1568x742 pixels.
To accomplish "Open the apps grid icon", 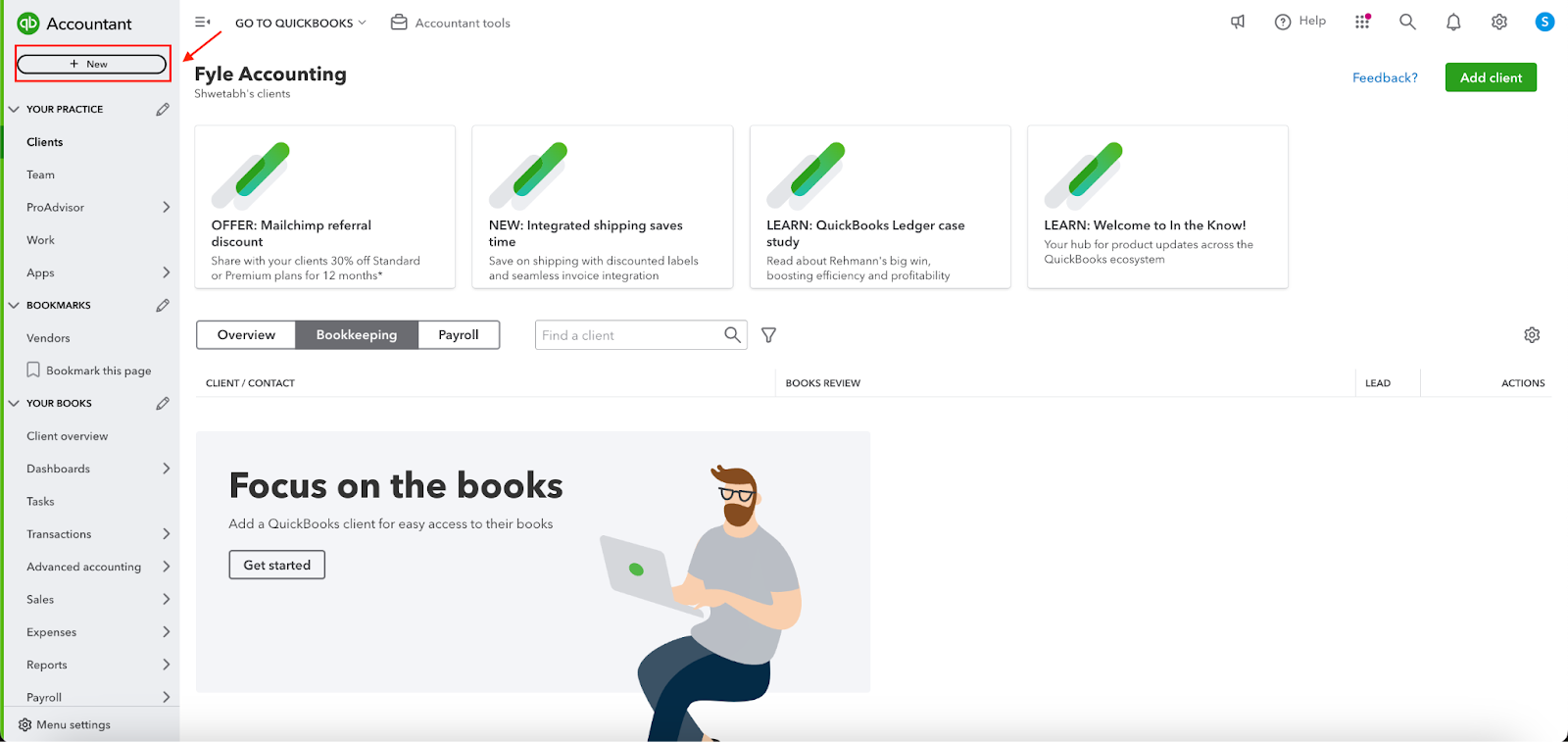I will pos(1362,22).
